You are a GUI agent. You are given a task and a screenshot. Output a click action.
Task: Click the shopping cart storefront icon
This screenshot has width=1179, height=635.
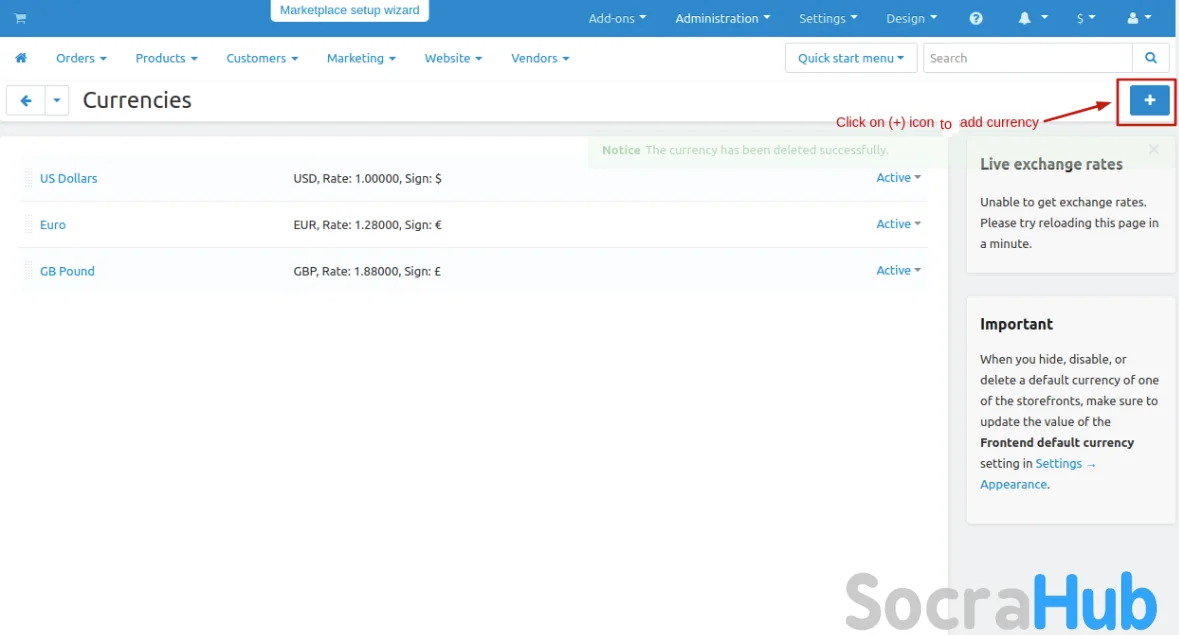pyautogui.click(x=20, y=18)
